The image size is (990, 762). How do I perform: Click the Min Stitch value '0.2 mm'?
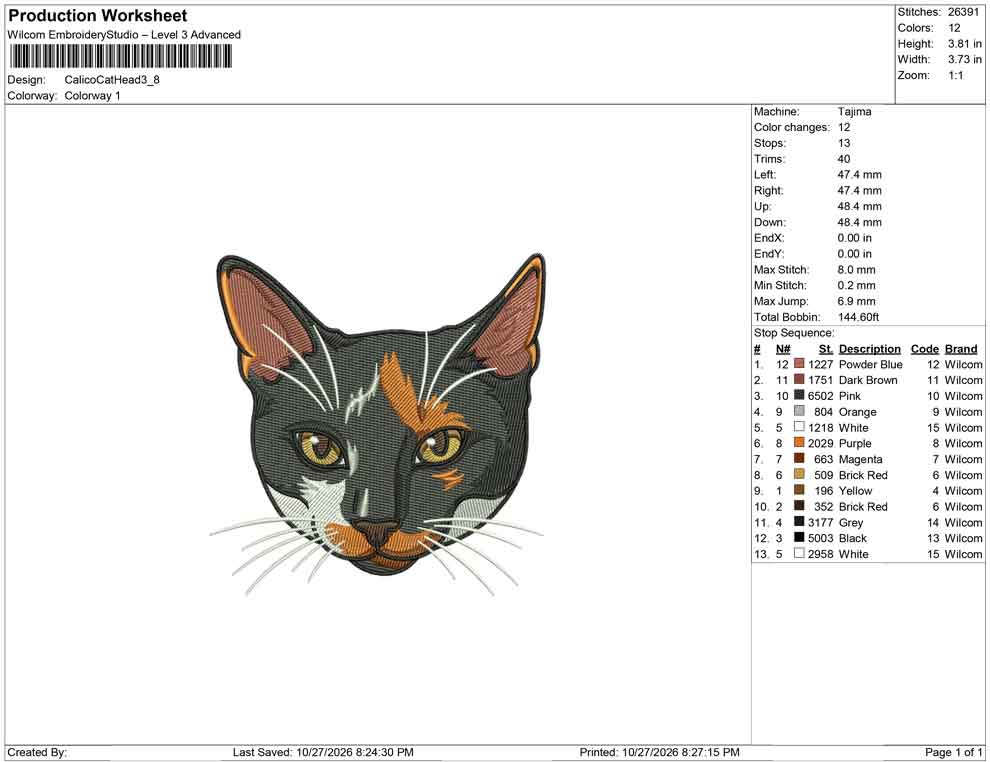point(856,285)
